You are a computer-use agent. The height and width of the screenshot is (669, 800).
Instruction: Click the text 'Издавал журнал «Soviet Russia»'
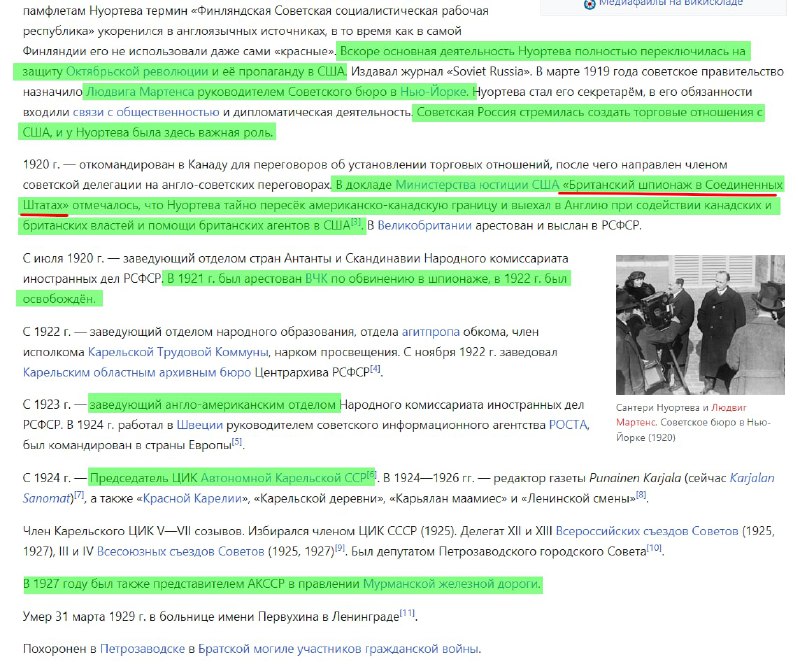pyautogui.click(x=439, y=71)
